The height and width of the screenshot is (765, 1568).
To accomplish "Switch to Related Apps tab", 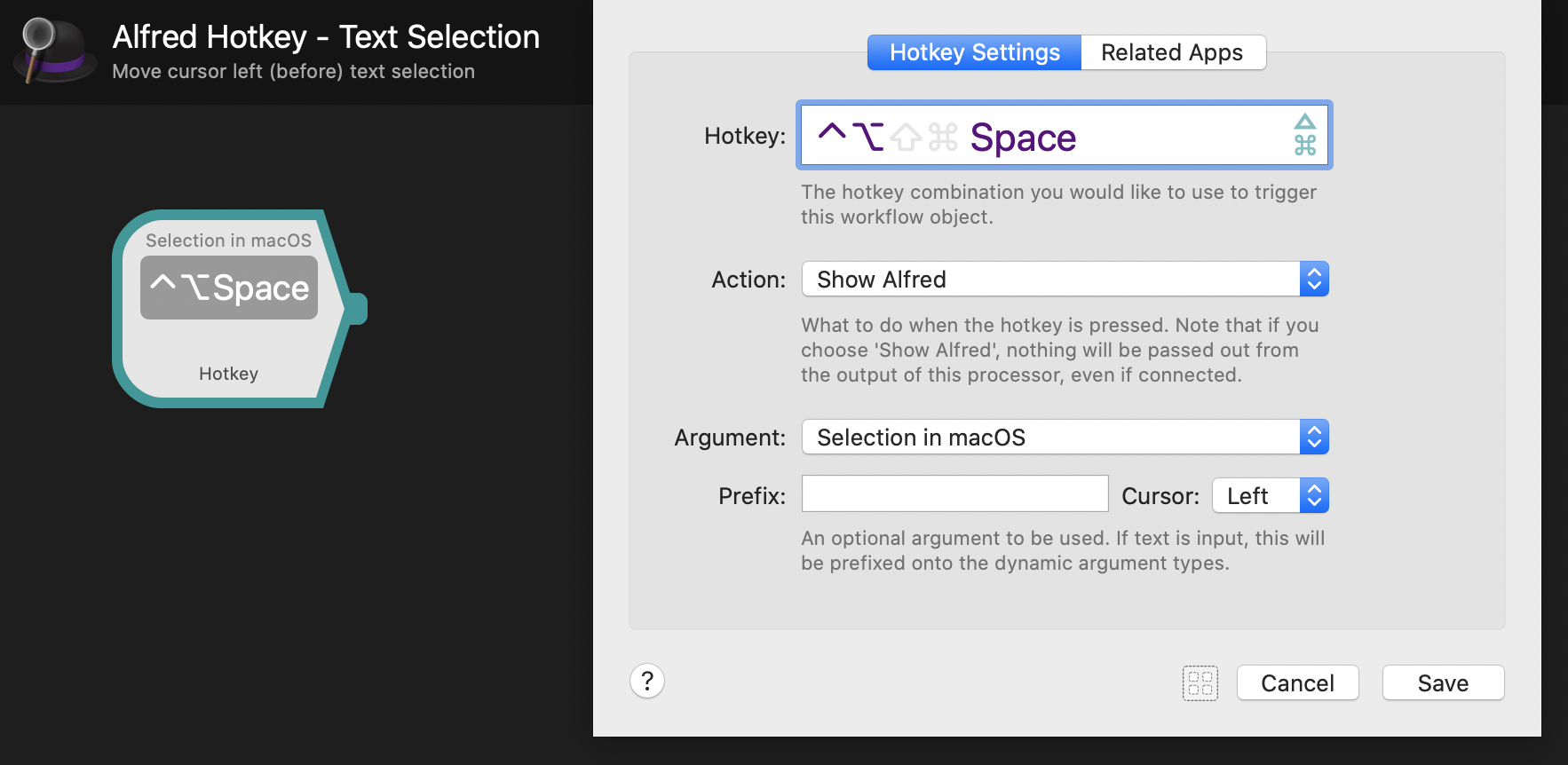I will pos(1173,52).
